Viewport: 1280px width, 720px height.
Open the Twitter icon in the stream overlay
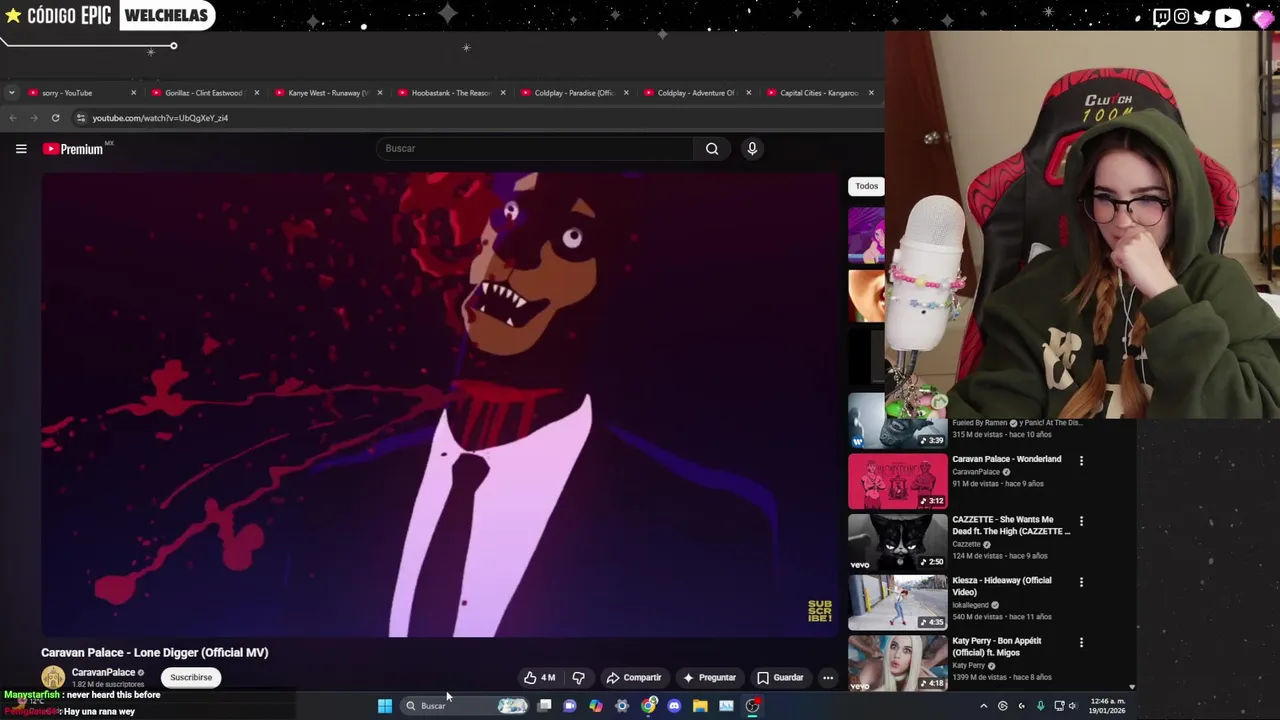(1202, 17)
